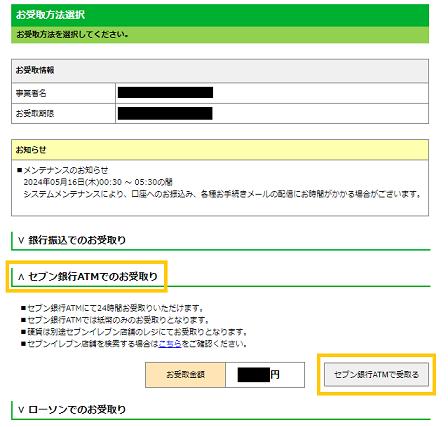Select the お受取金額 label cell
Screen dimensions: 448x427
point(185,375)
